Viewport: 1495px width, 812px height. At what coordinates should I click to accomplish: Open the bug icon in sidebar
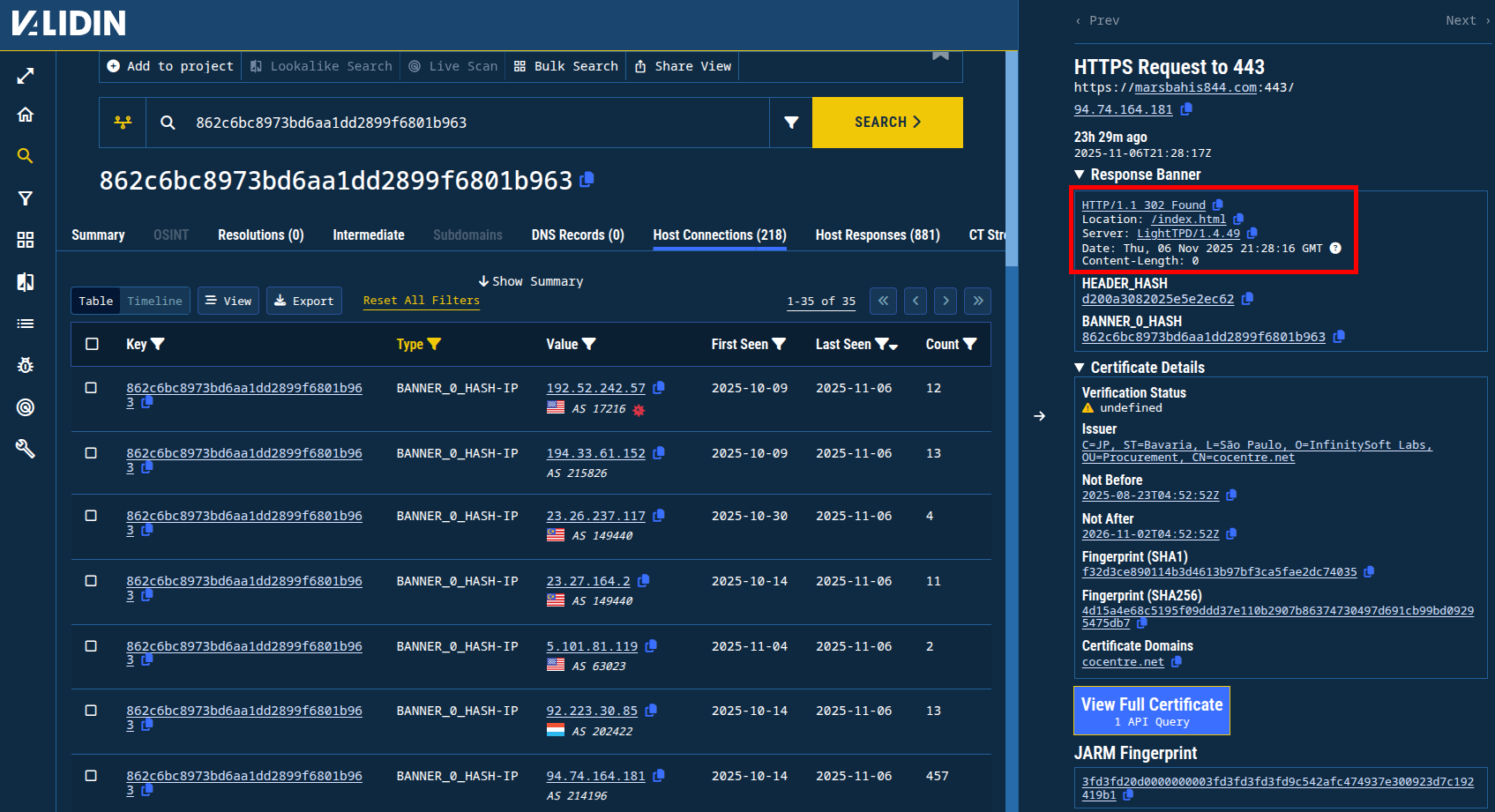click(26, 365)
